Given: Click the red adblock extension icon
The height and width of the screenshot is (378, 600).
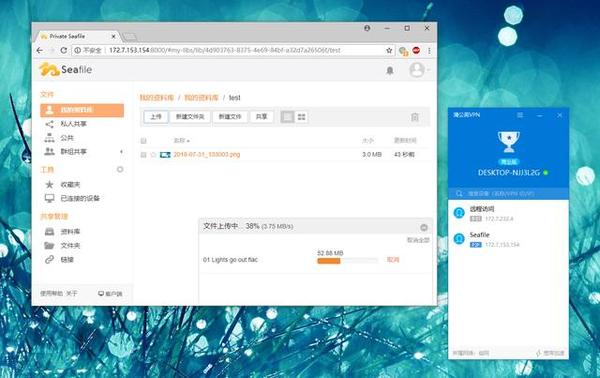Looking at the screenshot, I should point(416,50).
